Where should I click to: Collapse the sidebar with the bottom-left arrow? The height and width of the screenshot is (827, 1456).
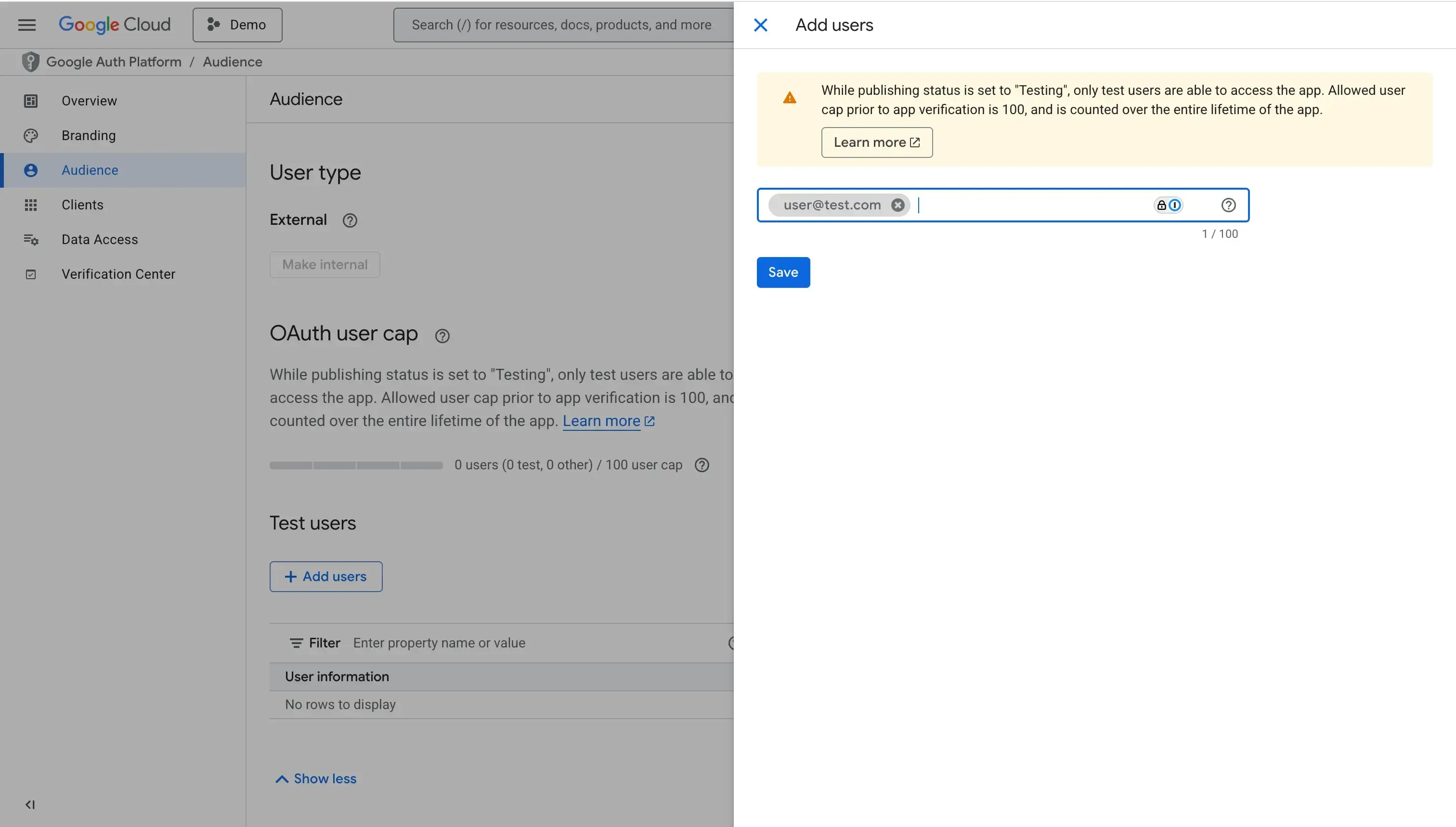click(x=30, y=804)
